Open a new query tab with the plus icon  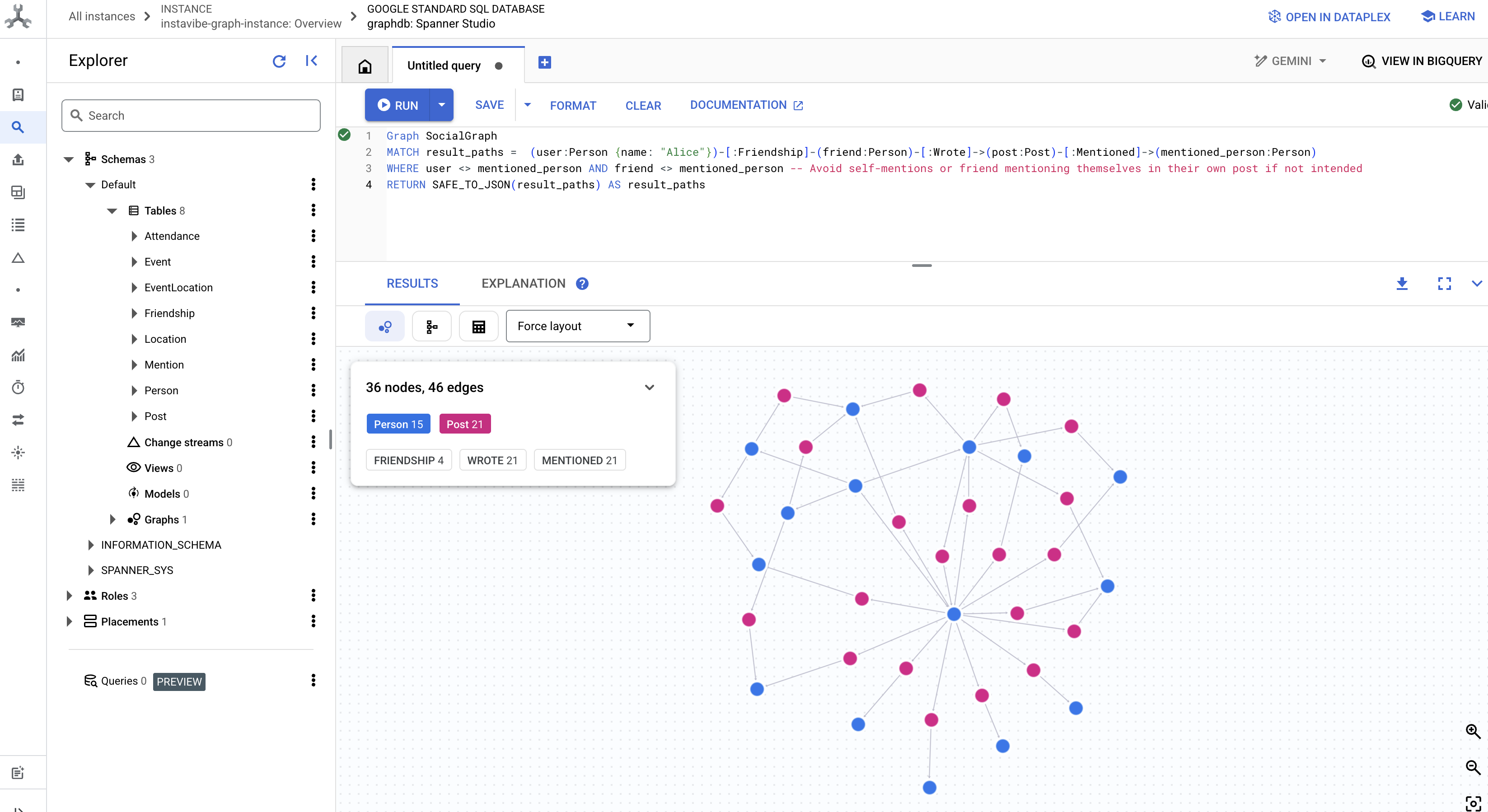click(543, 62)
